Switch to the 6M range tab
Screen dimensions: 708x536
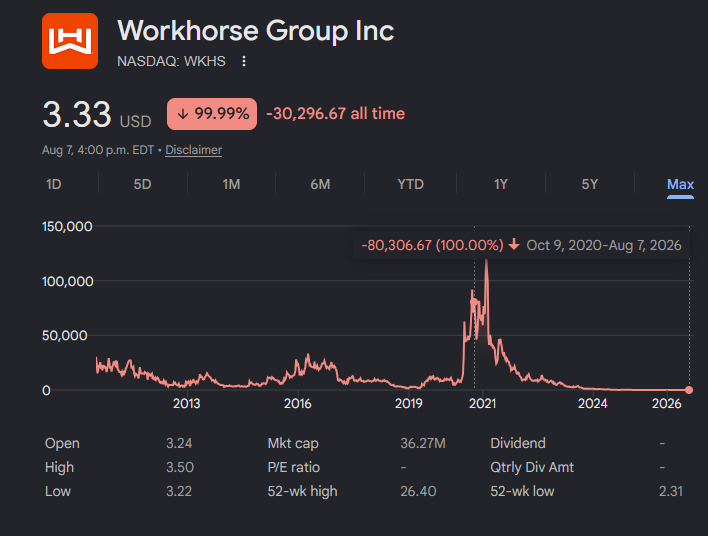click(320, 184)
